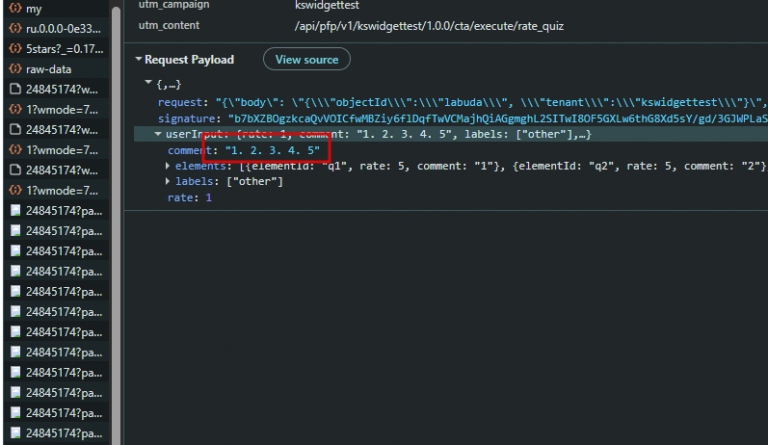Image resolution: width=768 pixels, height=445 pixels.
Task: Click the utm_campaign parameter name
Action: click(x=174, y=5)
